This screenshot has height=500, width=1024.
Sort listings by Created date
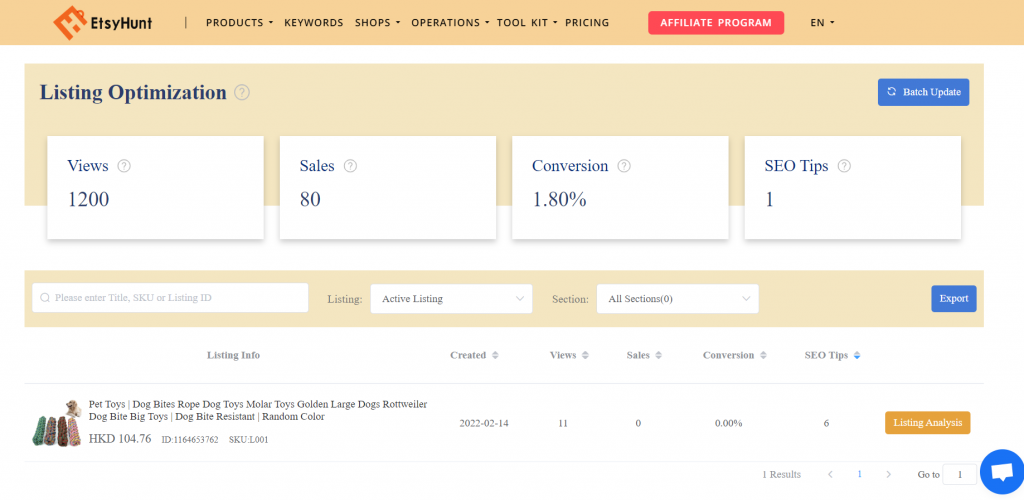pos(475,355)
